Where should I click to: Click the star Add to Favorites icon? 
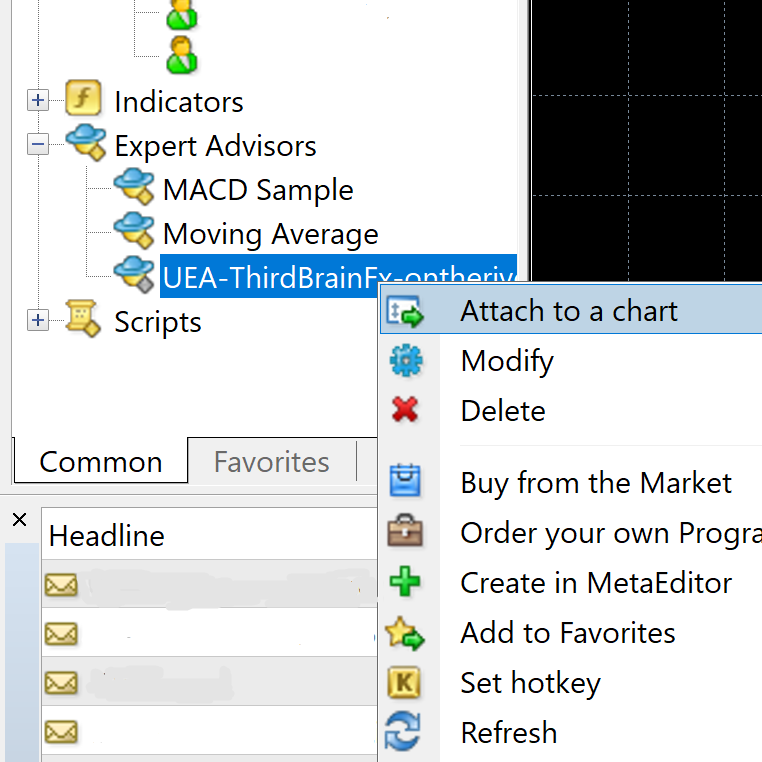404,633
